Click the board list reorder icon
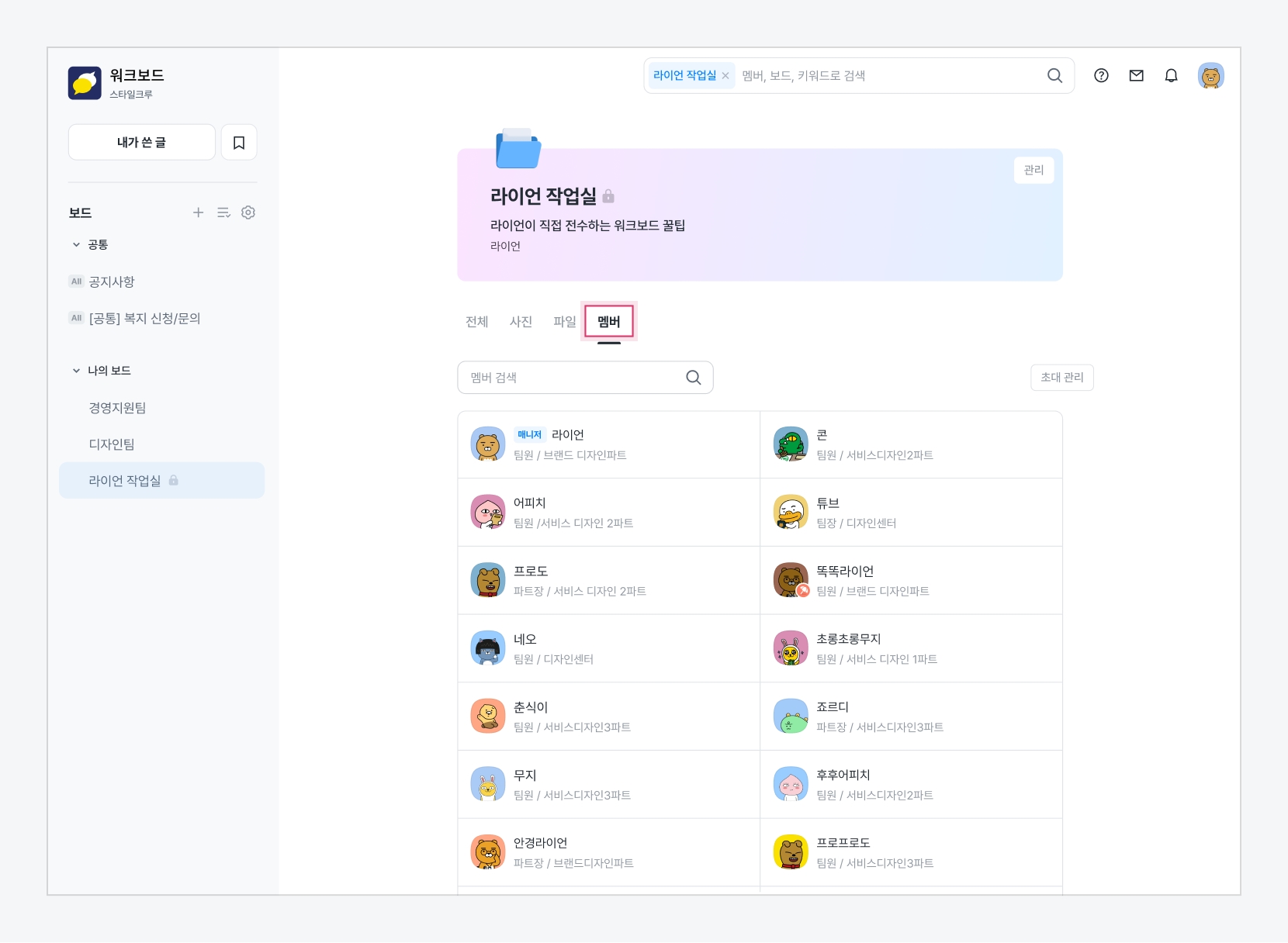This screenshot has height=943, width=1288. 223,212
